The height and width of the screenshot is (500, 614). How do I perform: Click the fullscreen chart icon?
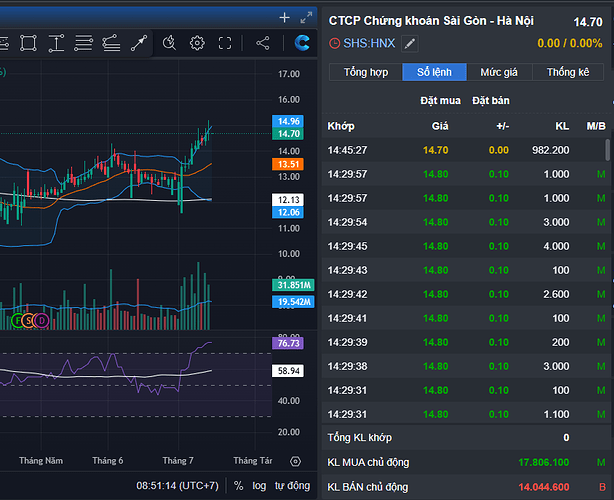(x=226, y=43)
